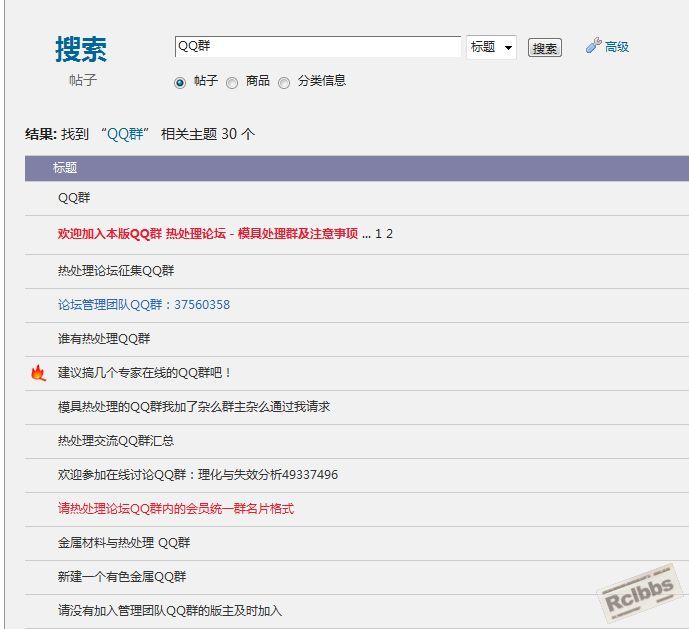
Task: Select the 商品 radio button
Action: 232,83
